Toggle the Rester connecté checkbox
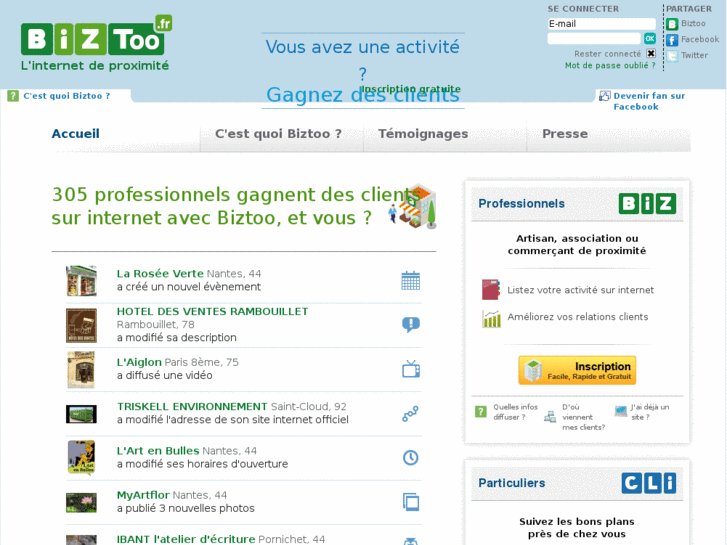 coord(651,53)
